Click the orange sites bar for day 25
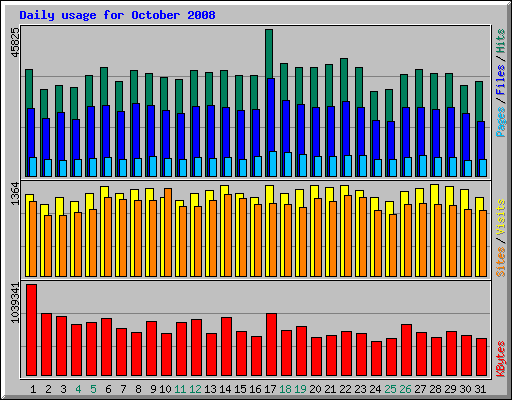The width and height of the screenshot is (512, 400). click(393, 245)
